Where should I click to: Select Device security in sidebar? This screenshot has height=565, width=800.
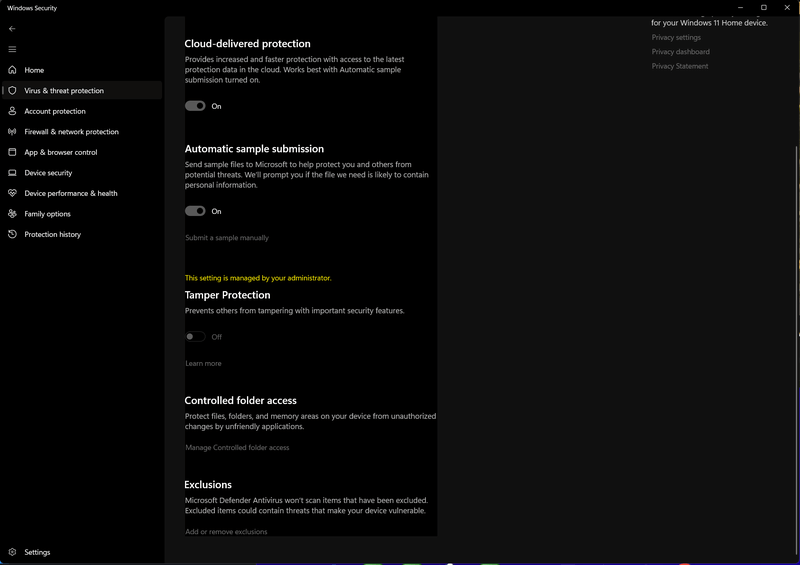tap(82, 173)
